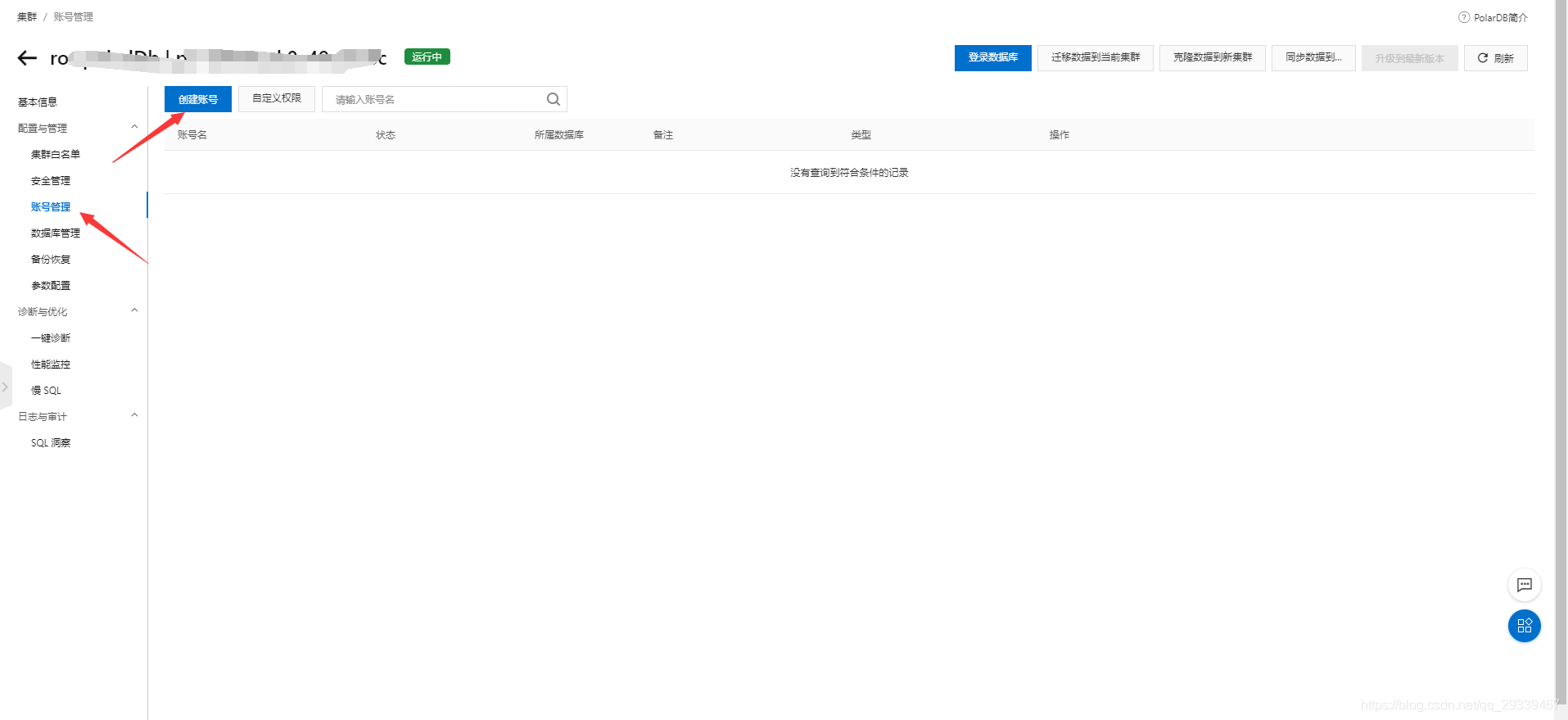Image resolution: width=1568 pixels, height=720 pixels.
Task: Click the 登录数据库 button
Action: click(x=992, y=57)
